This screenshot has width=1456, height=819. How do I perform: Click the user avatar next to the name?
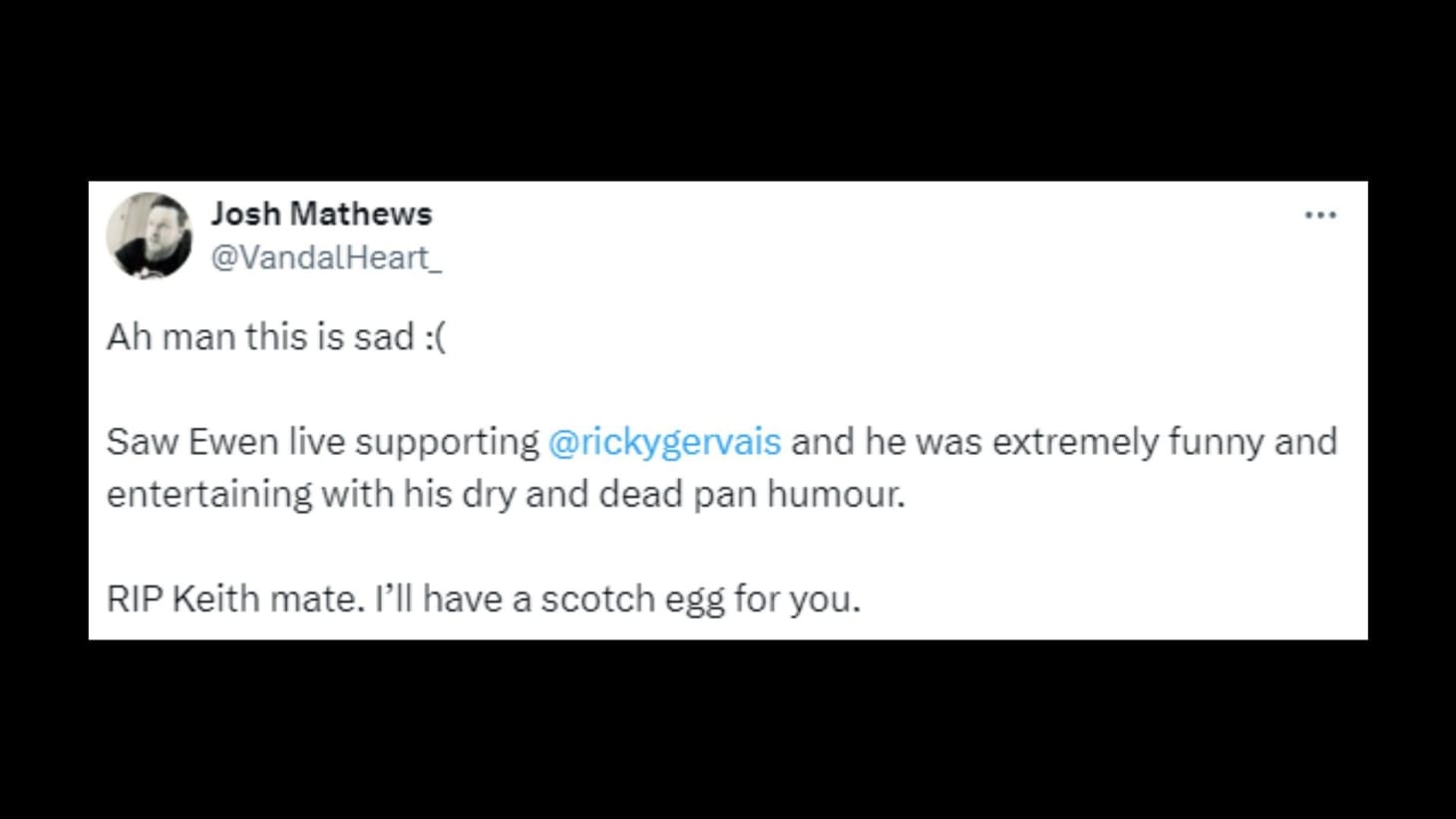click(x=150, y=234)
